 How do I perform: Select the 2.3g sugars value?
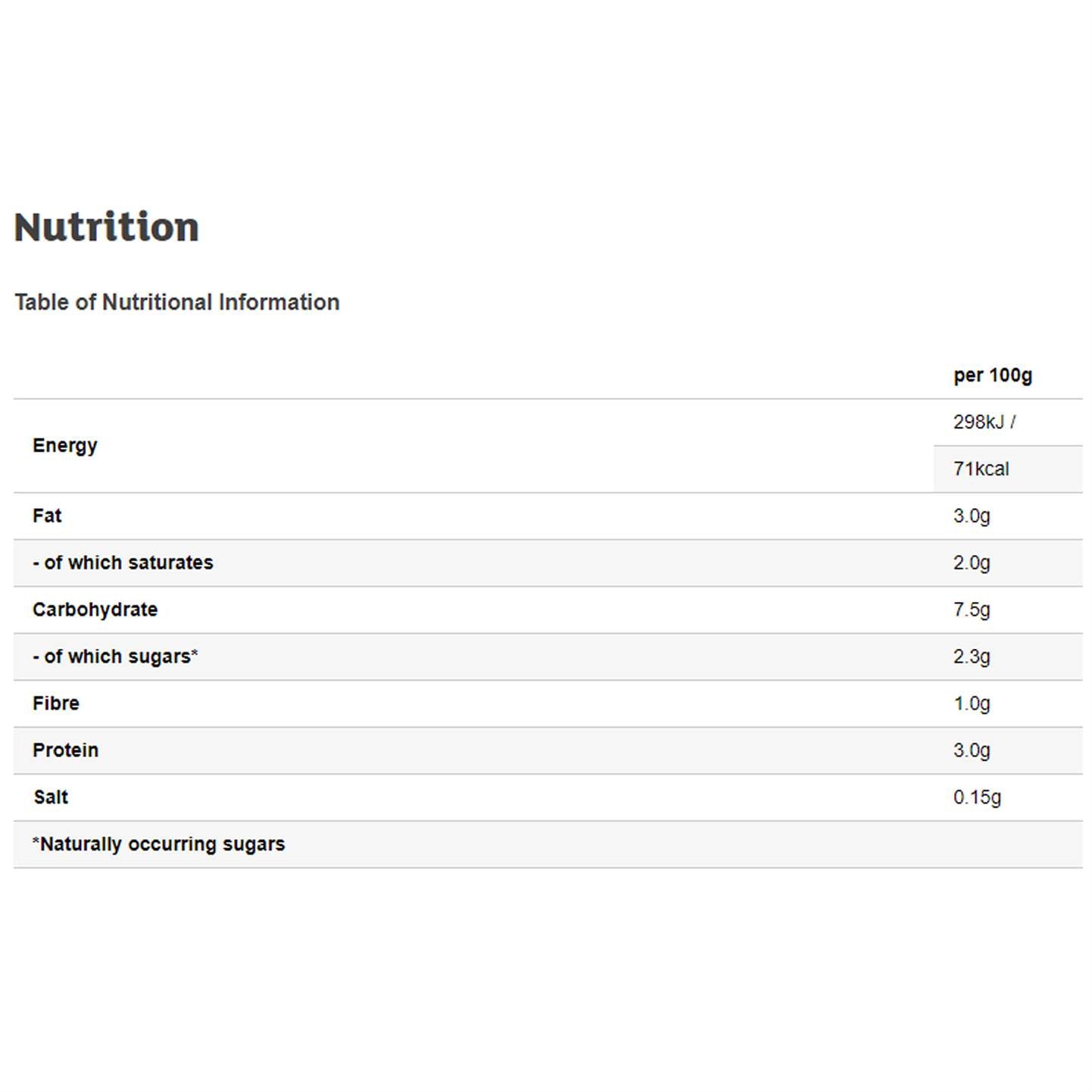(x=972, y=657)
